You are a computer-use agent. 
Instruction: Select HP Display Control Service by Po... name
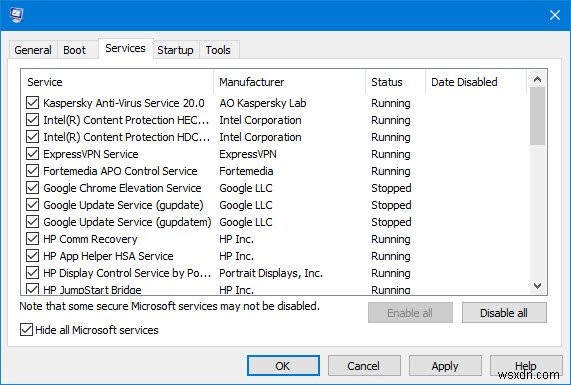pyautogui.click(x=127, y=273)
